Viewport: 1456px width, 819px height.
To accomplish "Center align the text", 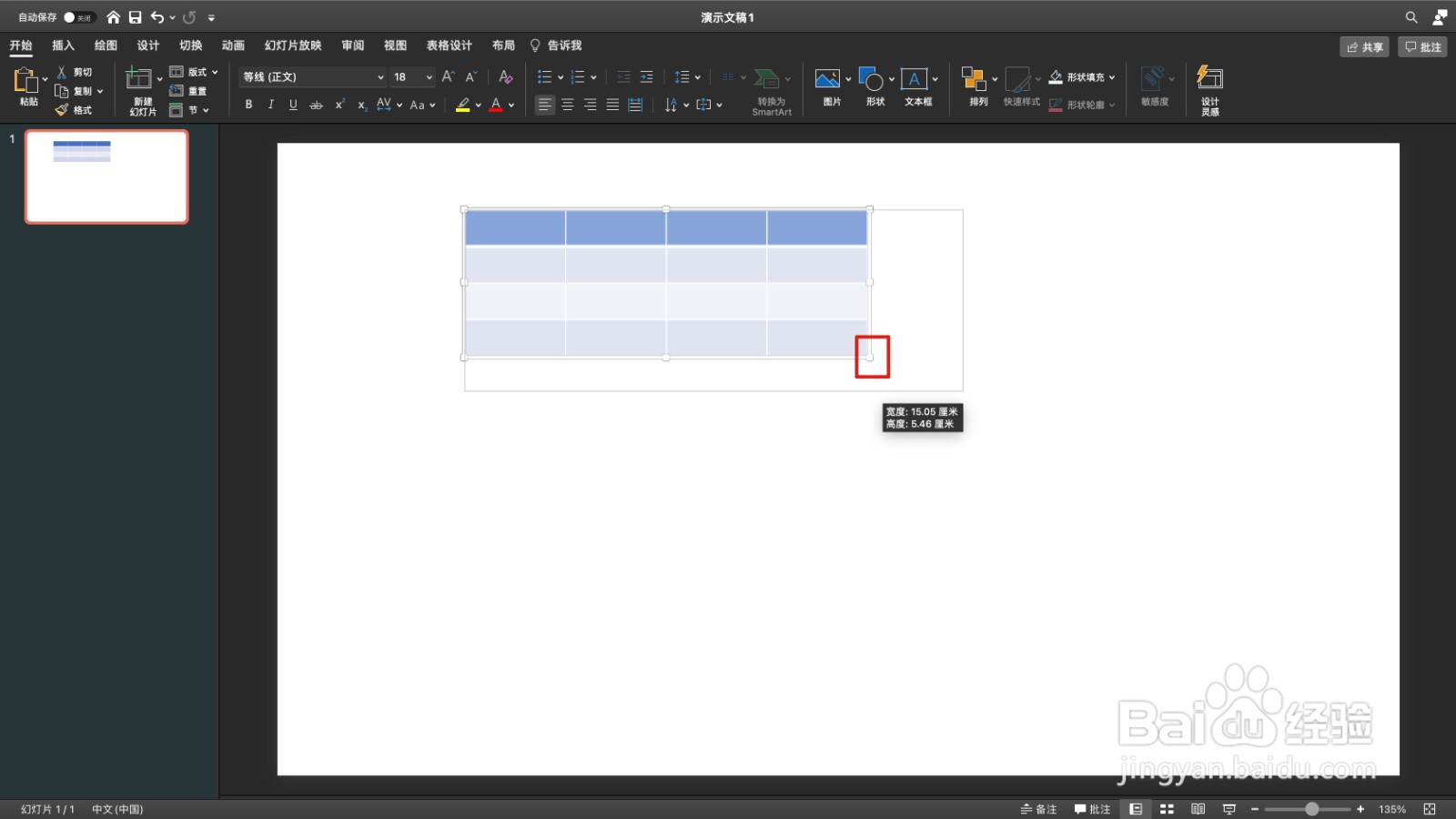I will (567, 105).
